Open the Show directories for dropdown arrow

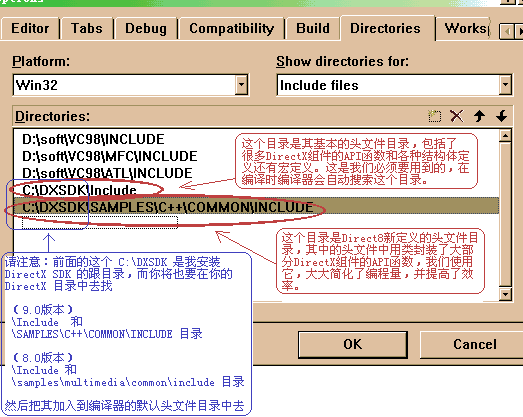(x=505, y=85)
